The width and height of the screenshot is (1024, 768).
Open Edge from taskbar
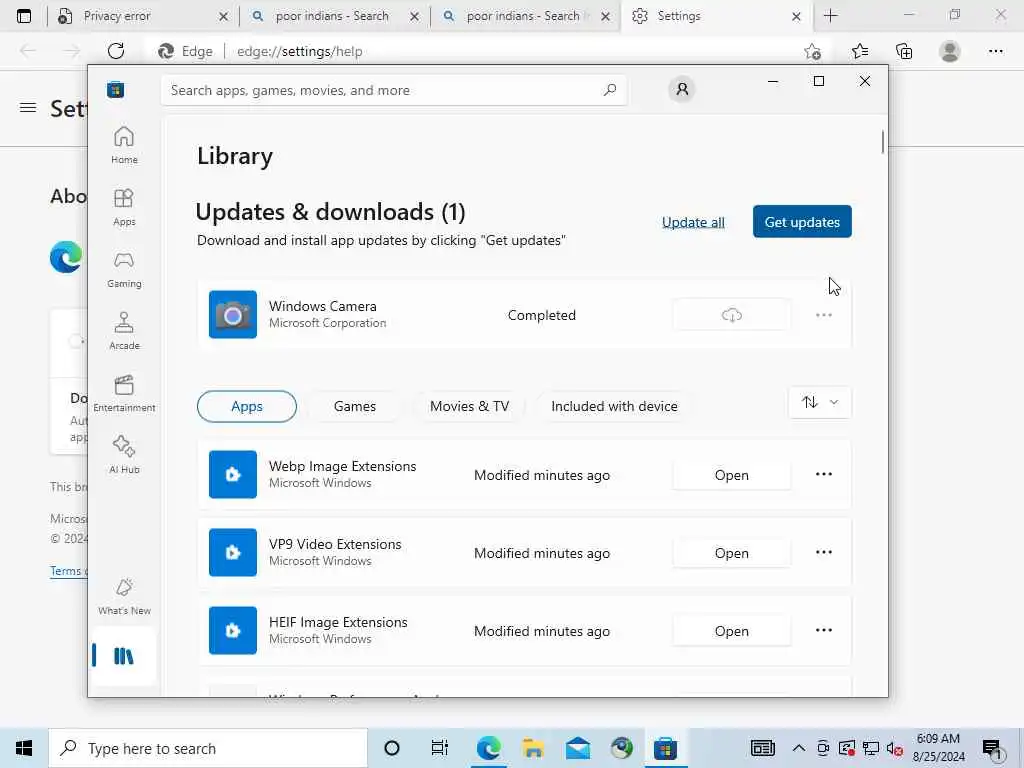point(488,748)
